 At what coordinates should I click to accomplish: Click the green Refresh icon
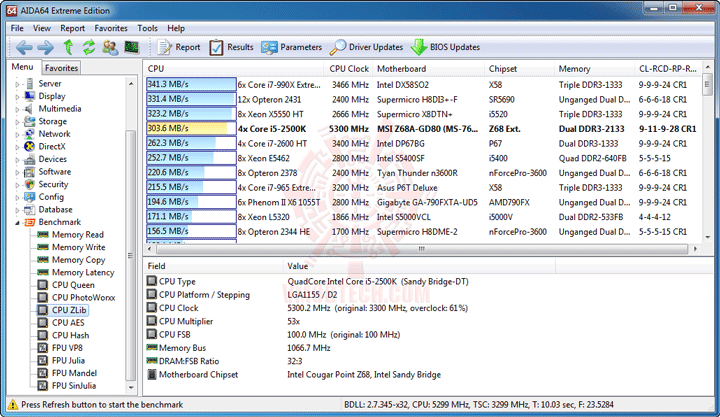coord(89,47)
